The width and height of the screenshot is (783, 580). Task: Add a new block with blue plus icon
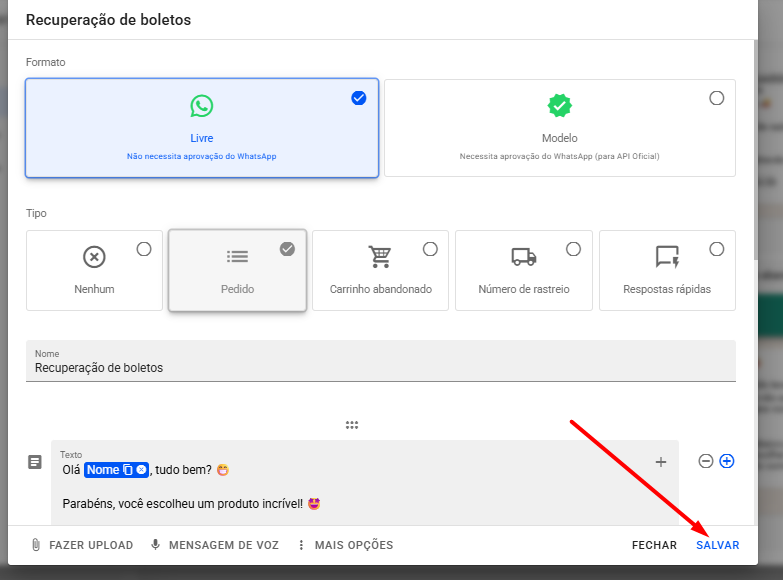tap(727, 461)
